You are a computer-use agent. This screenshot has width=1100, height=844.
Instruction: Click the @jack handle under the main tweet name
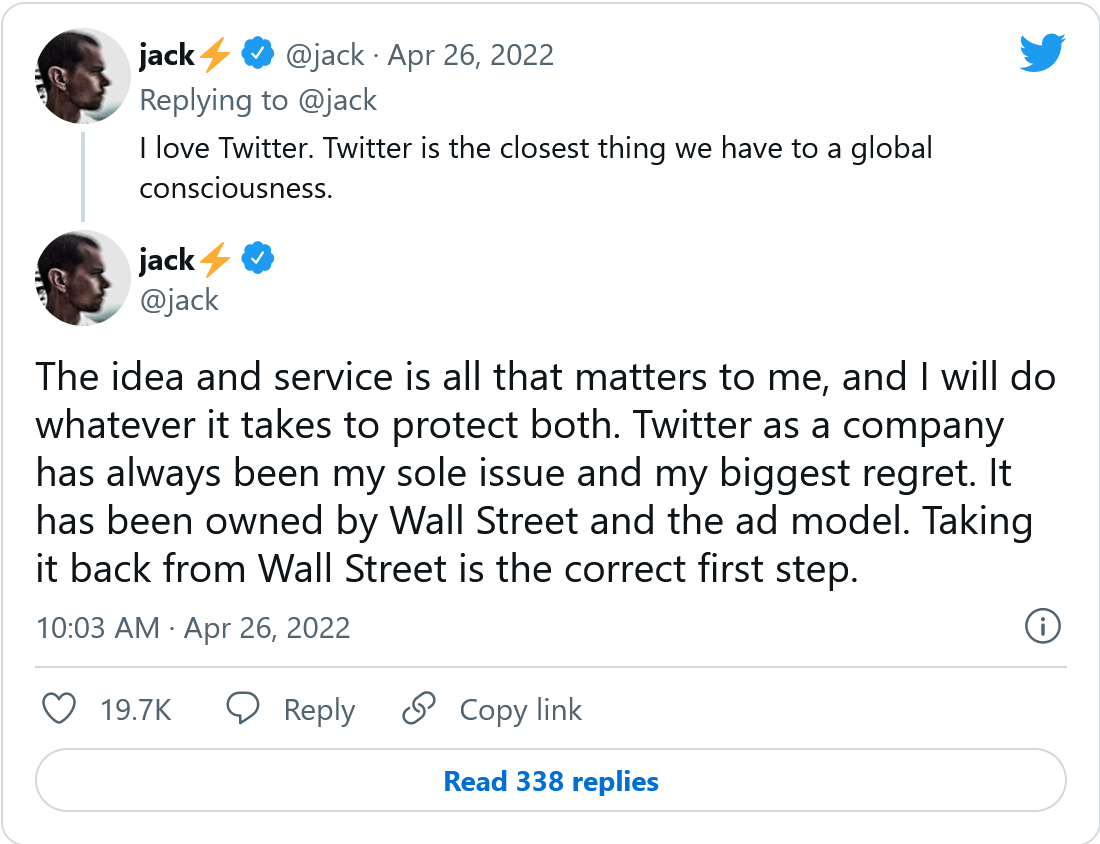(x=179, y=299)
